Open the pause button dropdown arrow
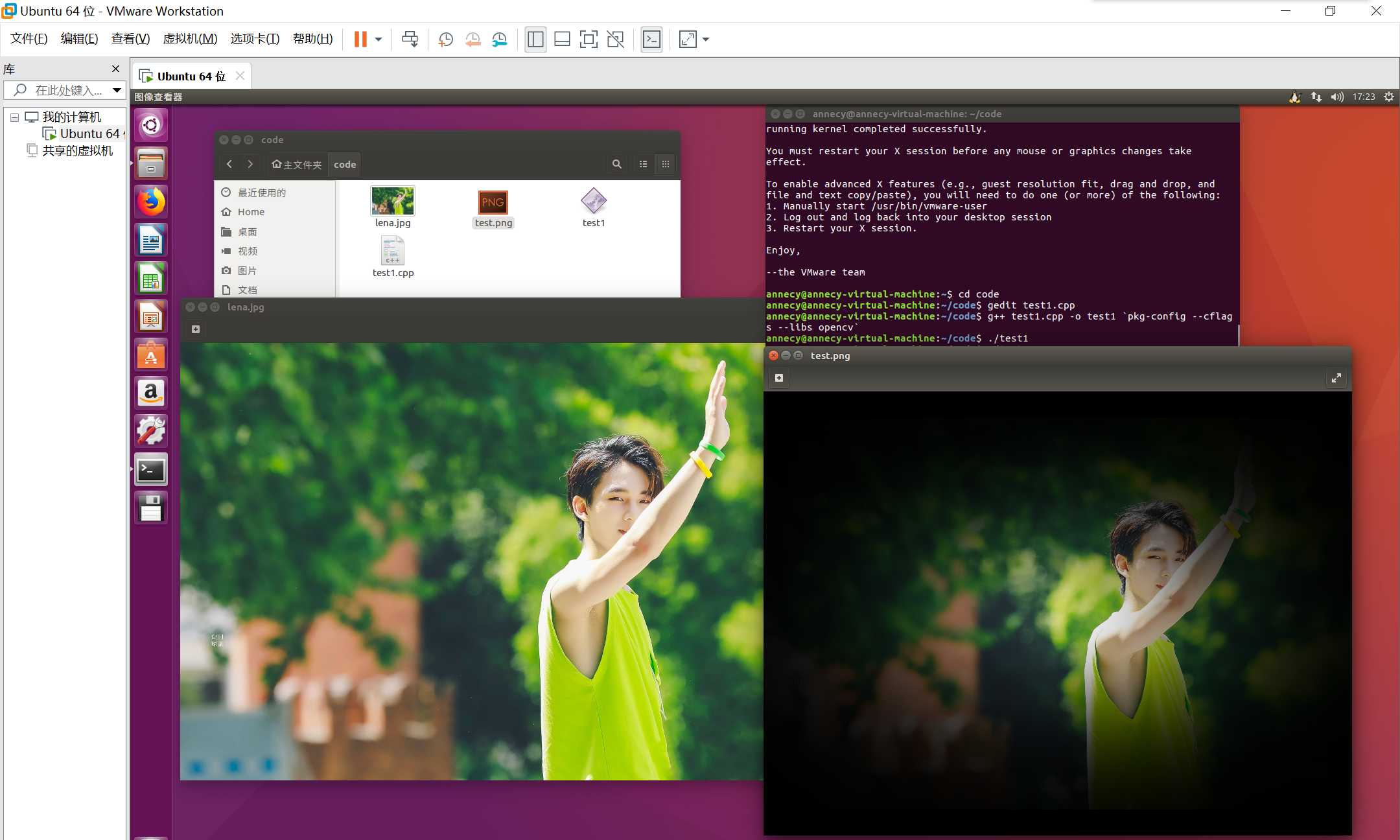This screenshot has width=1400, height=840. [379, 40]
